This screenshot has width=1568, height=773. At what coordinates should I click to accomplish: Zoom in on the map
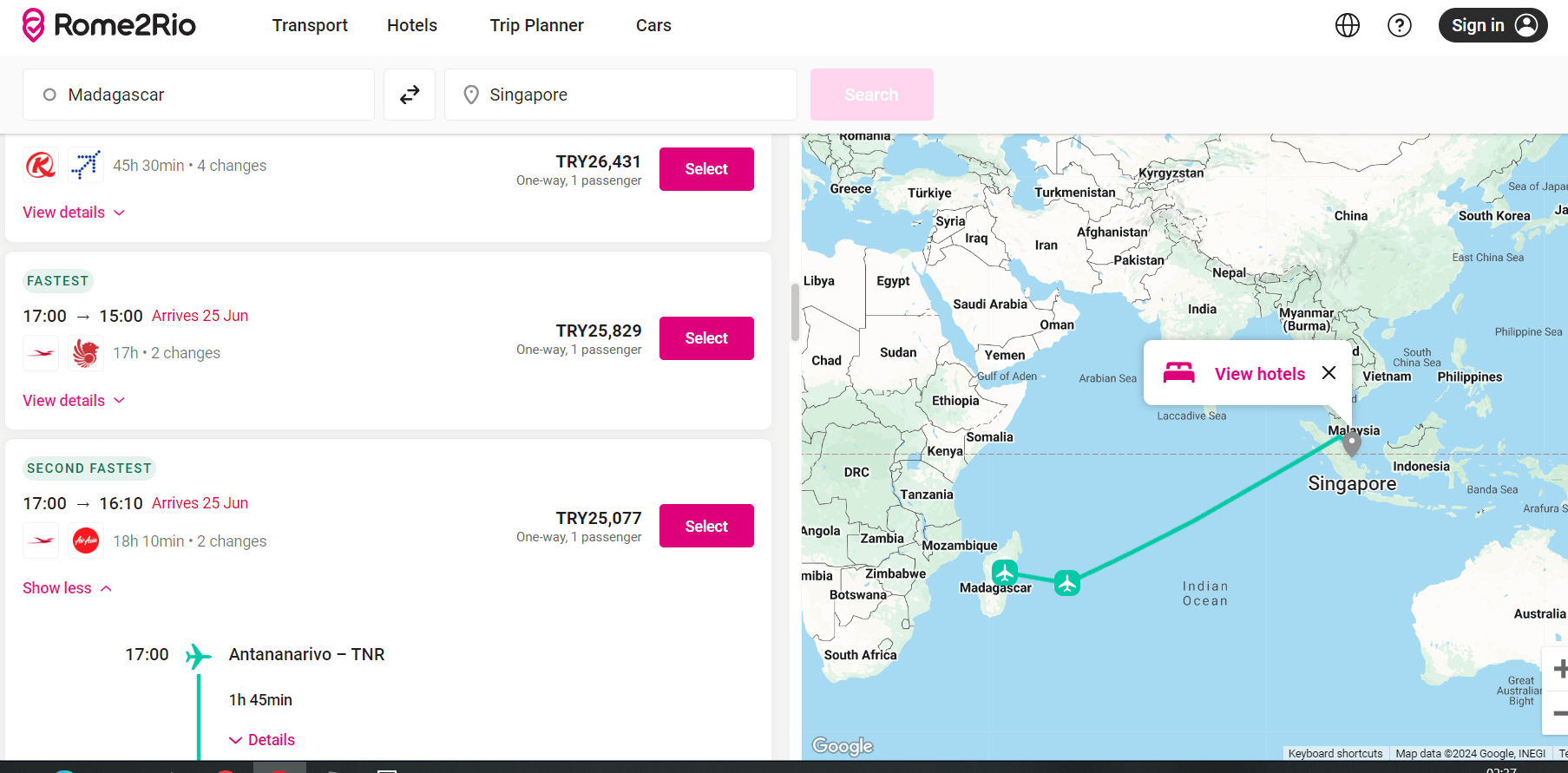coord(1558,669)
